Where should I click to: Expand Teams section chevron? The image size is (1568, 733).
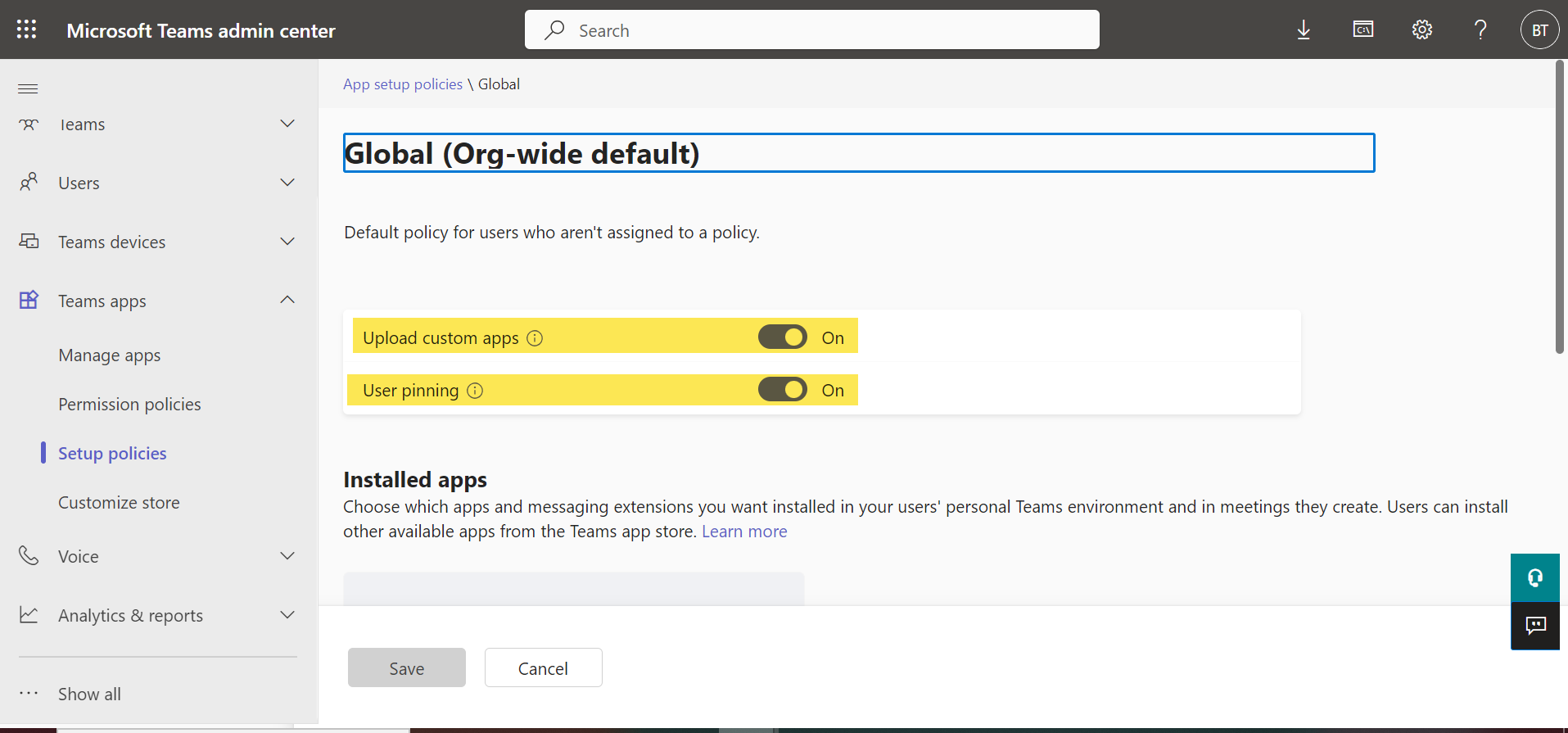click(x=287, y=124)
